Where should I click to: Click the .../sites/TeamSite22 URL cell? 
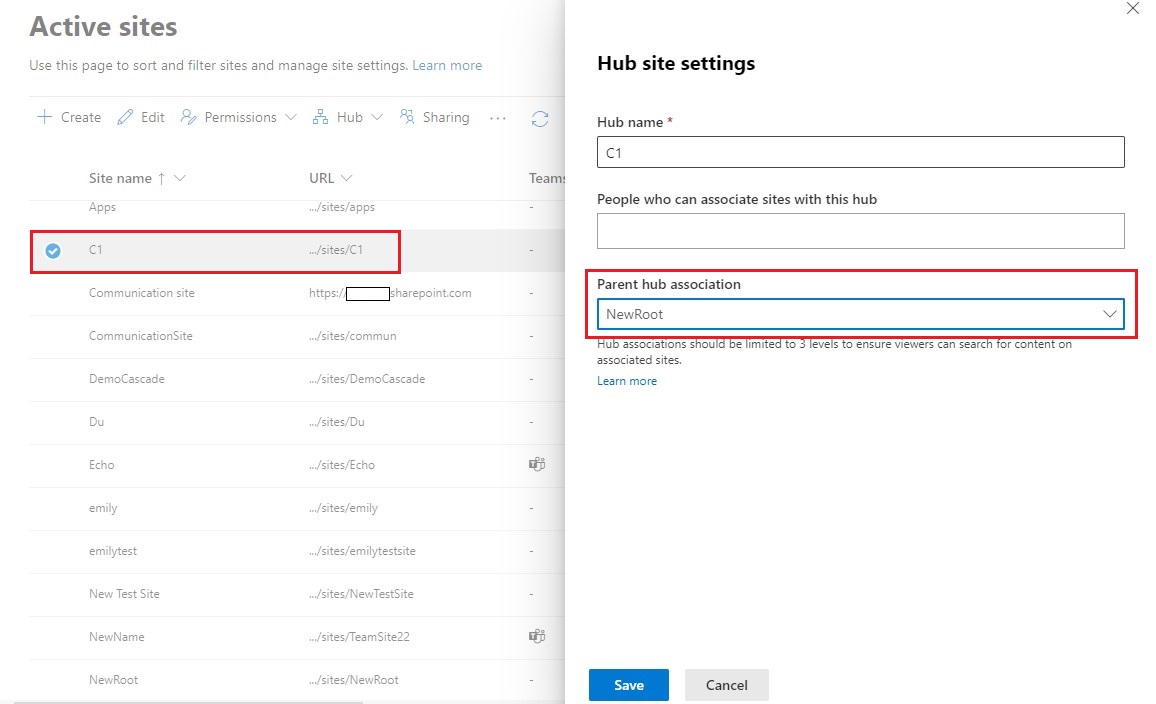(x=359, y=637)
